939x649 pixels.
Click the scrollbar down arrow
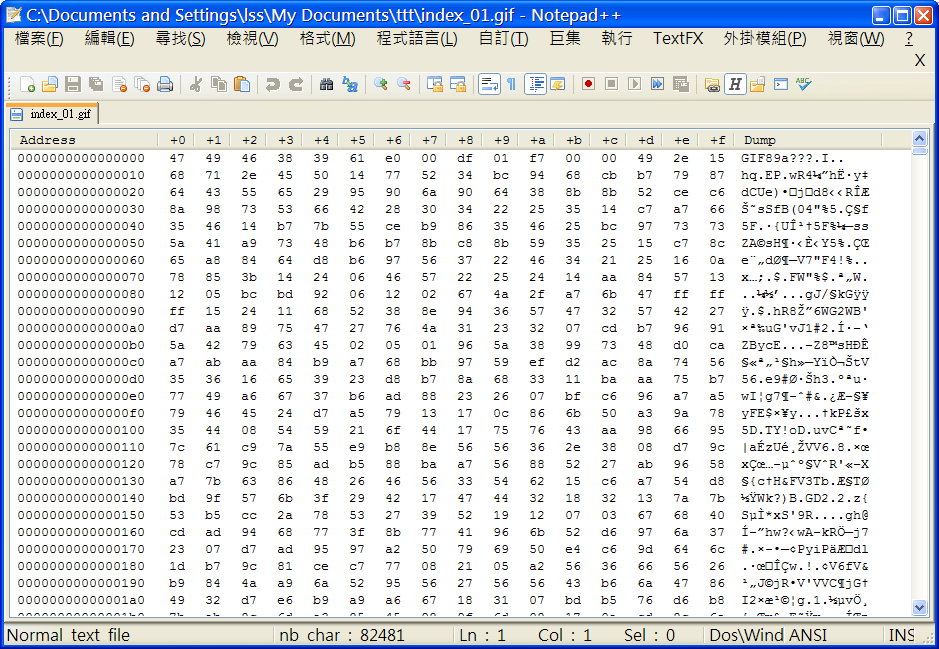pos(919,607)
